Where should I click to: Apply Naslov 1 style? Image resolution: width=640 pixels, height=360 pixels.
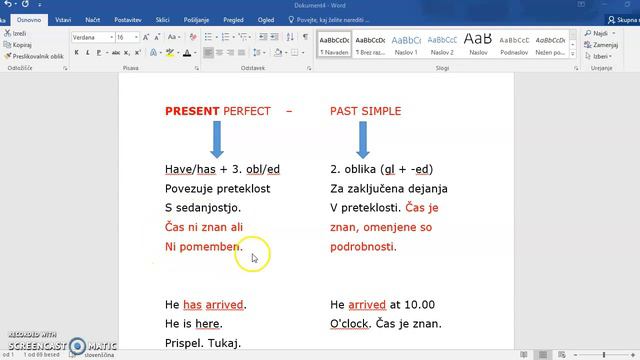click(x=406, y=44)
